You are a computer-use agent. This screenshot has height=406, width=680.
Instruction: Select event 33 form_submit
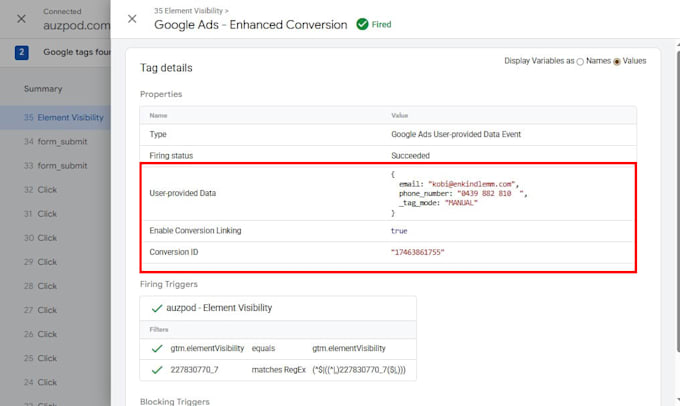coord(56,166)
